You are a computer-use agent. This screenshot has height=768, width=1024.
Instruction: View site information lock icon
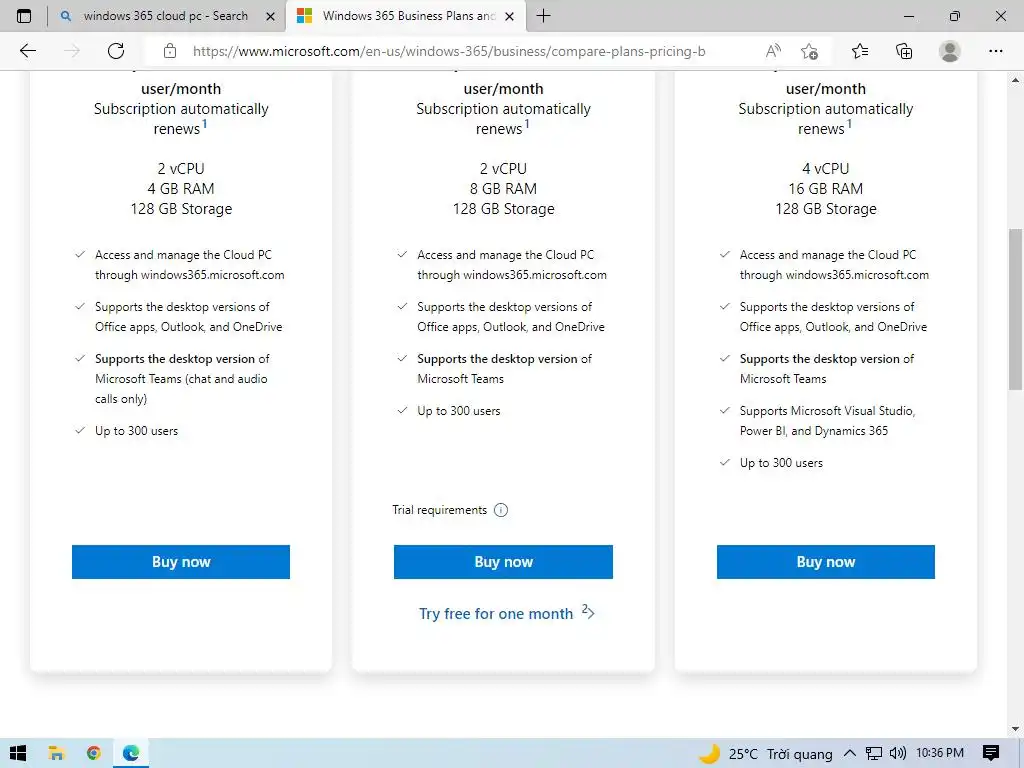[170, 51]
